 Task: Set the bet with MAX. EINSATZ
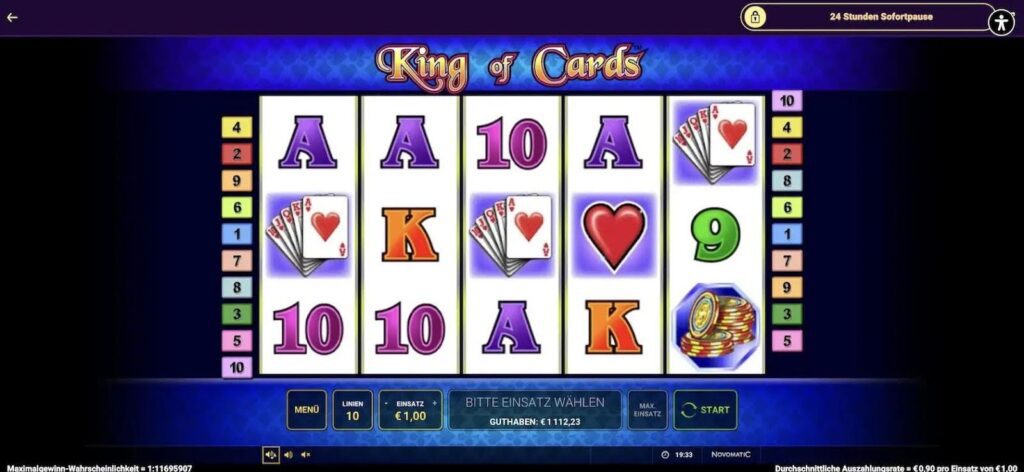(x=647, y=410)
